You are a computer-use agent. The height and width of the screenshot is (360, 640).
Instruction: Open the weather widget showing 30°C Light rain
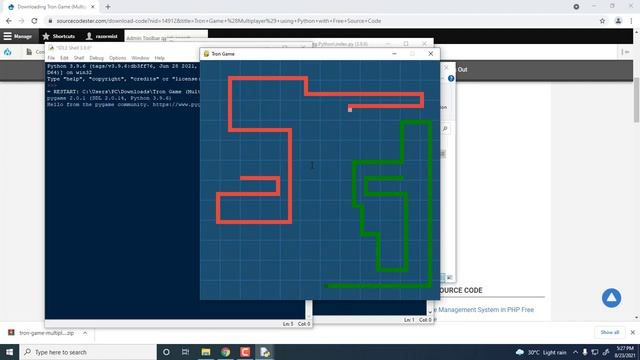click(x=541, y=352)
